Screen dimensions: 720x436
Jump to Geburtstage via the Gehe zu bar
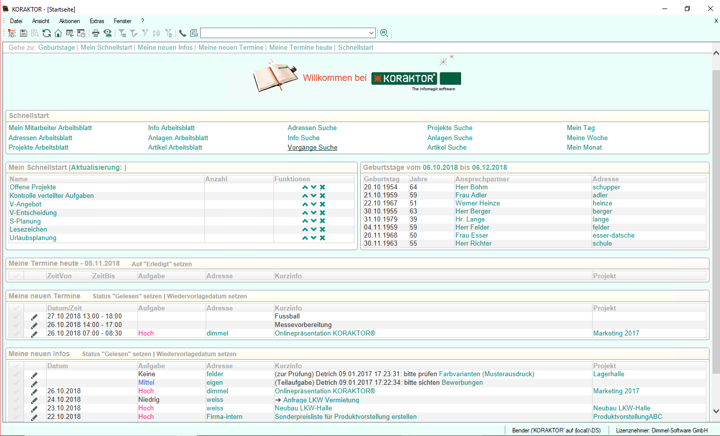[x=57, y=47]
